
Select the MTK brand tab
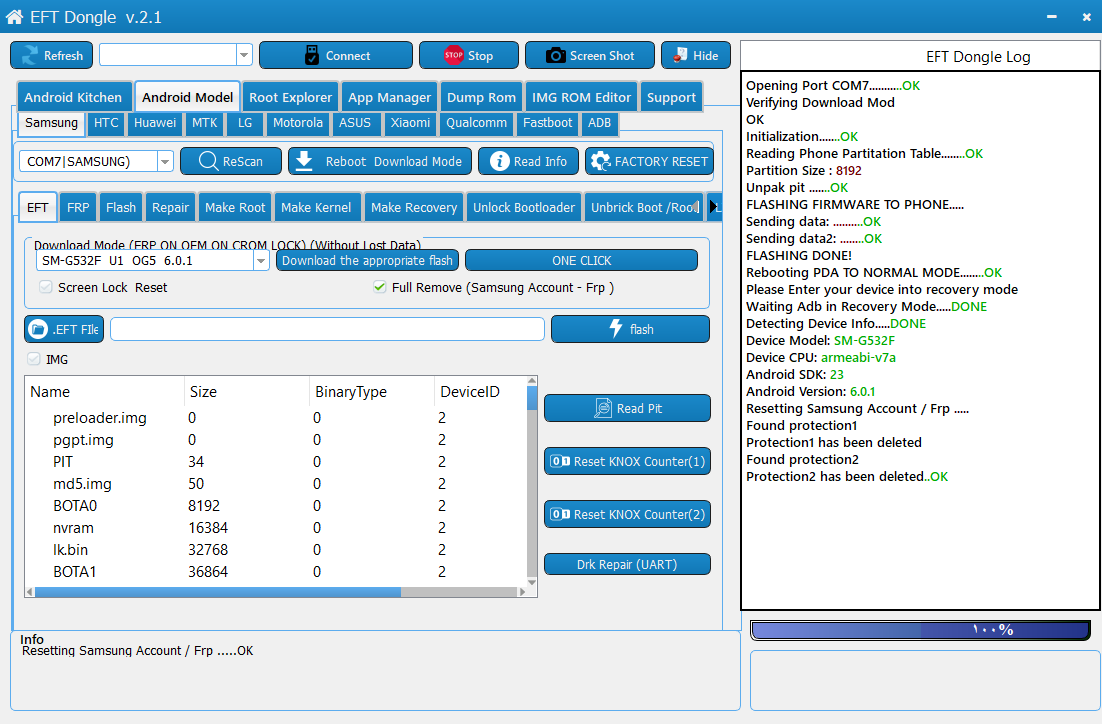[x=205, y=123]
